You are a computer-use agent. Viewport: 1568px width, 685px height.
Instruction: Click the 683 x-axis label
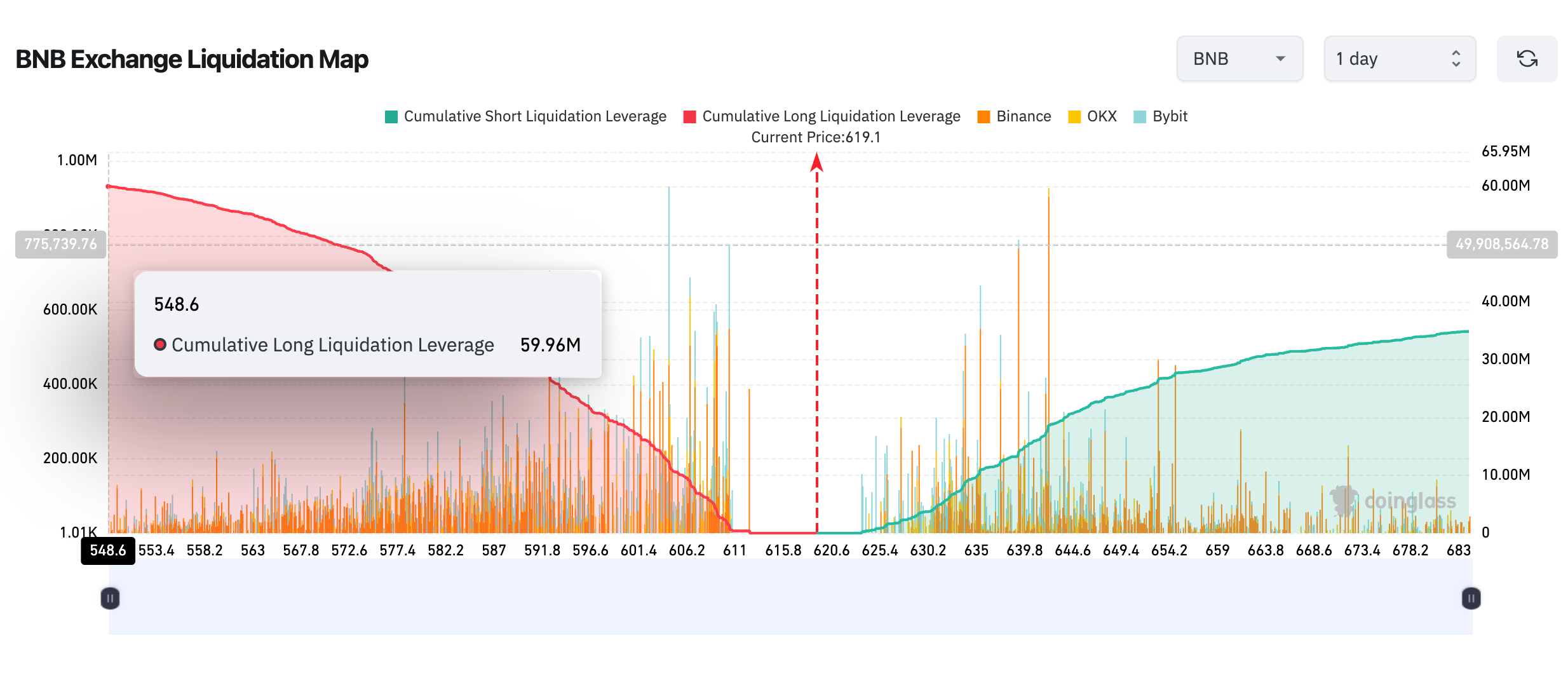tap(1459, 550)
